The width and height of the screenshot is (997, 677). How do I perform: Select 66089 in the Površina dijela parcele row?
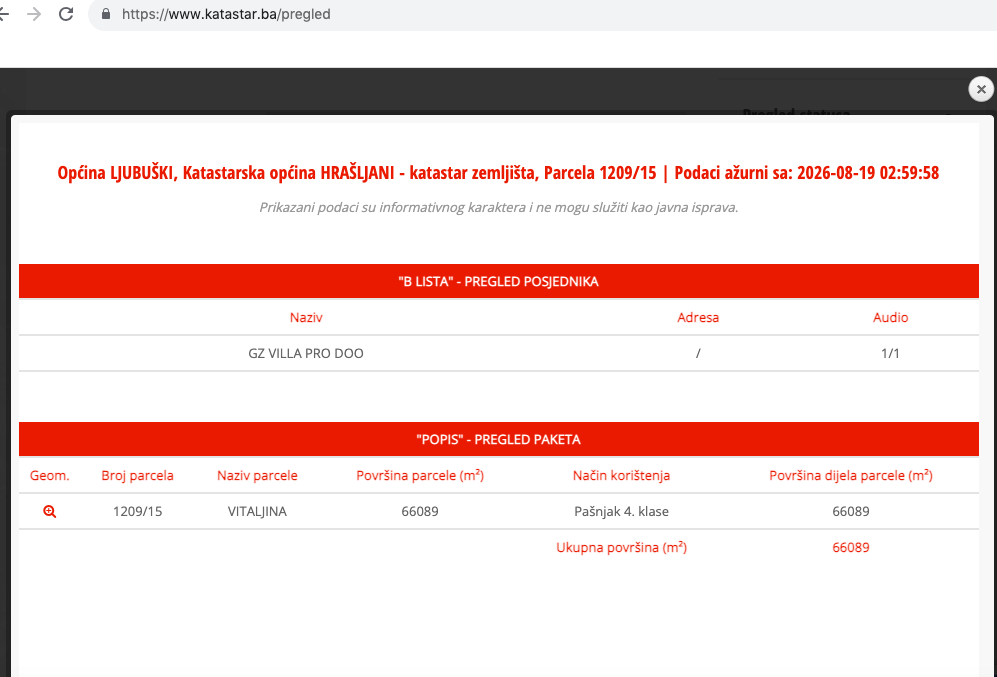(x=851, y=511)
